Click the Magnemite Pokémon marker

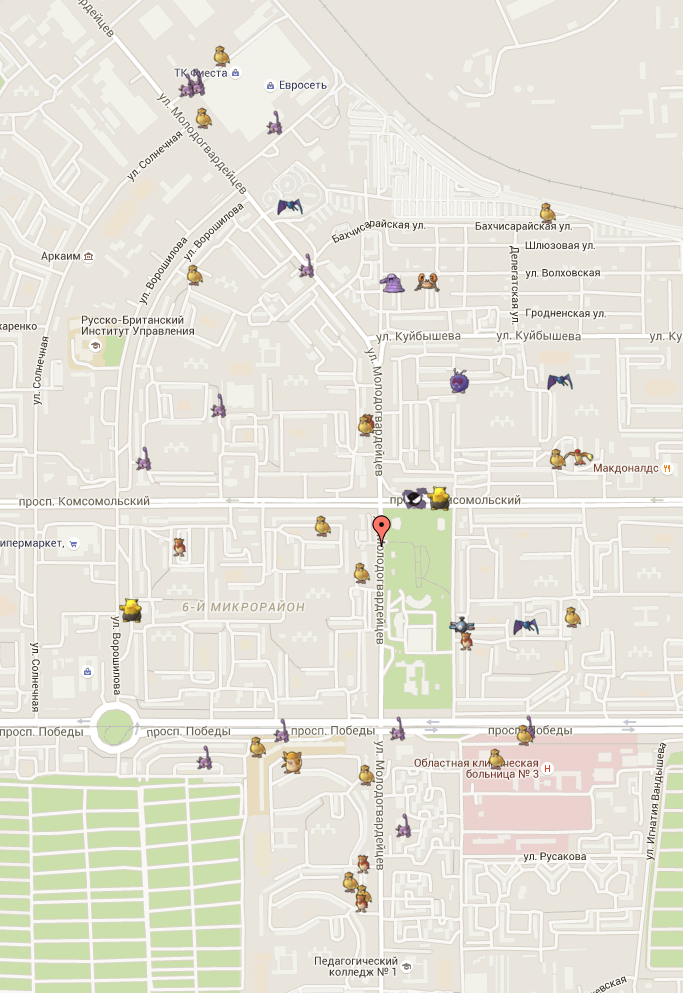coord(462,625)
